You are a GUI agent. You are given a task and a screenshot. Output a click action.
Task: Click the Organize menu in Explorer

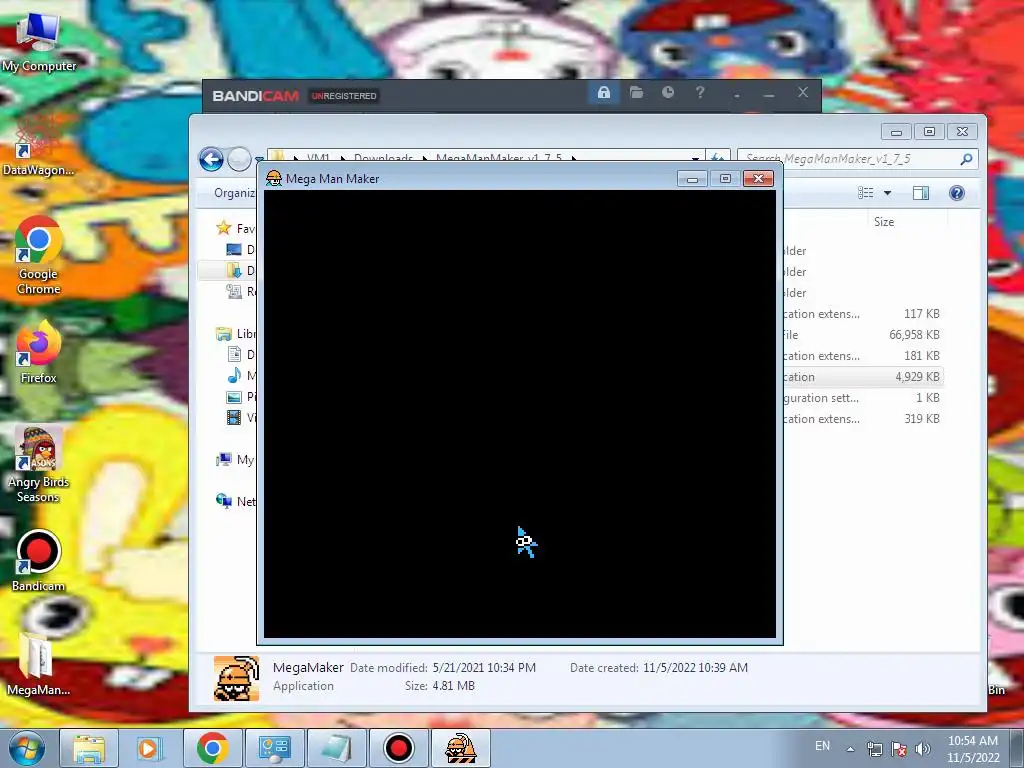(x=235, y=193)
